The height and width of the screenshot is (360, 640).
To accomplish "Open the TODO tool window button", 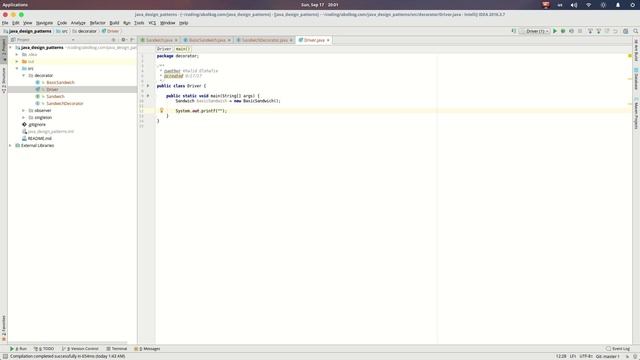I will click(x=44, y=349).
